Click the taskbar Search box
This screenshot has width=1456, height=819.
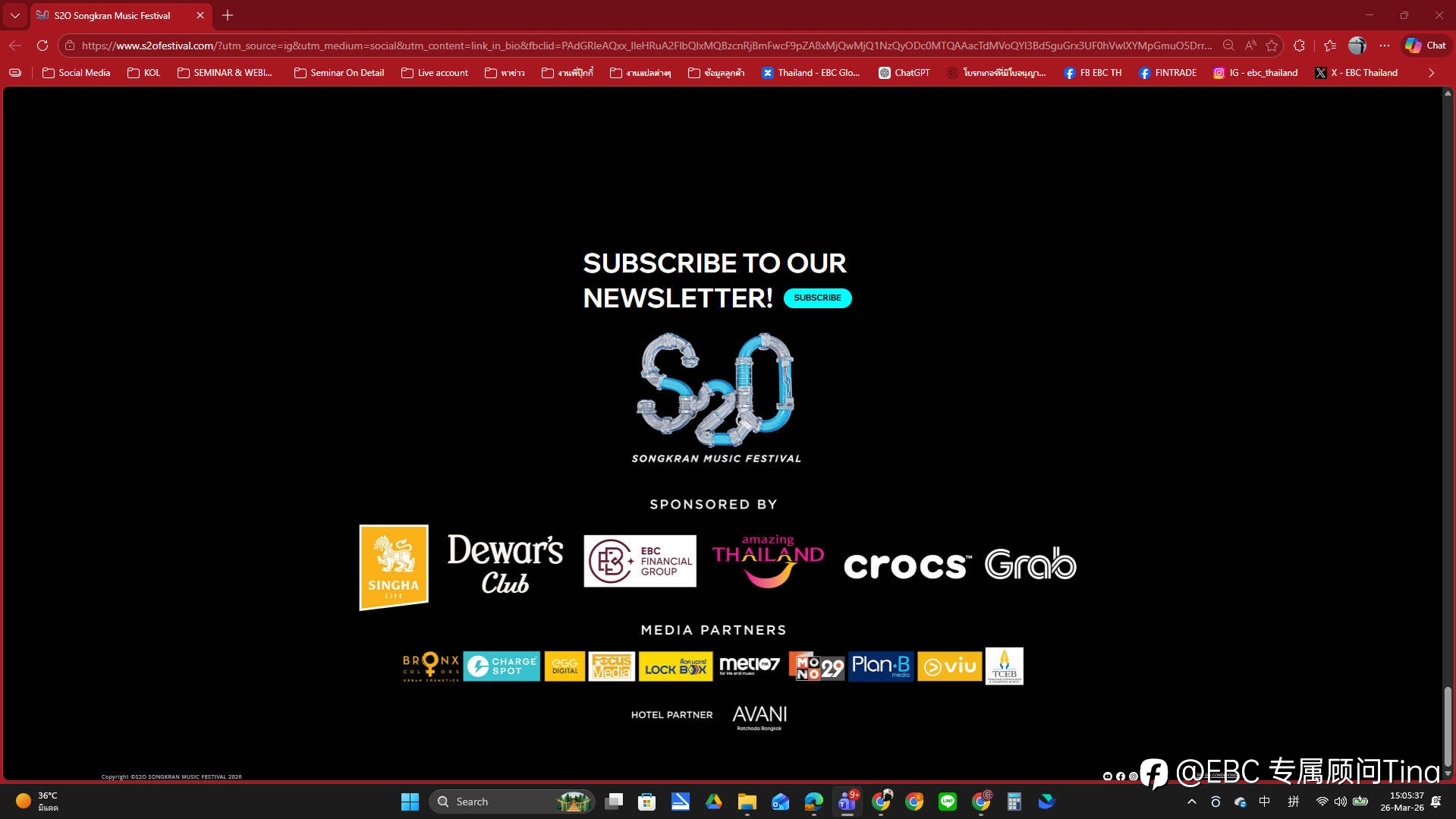pos(511,802)
